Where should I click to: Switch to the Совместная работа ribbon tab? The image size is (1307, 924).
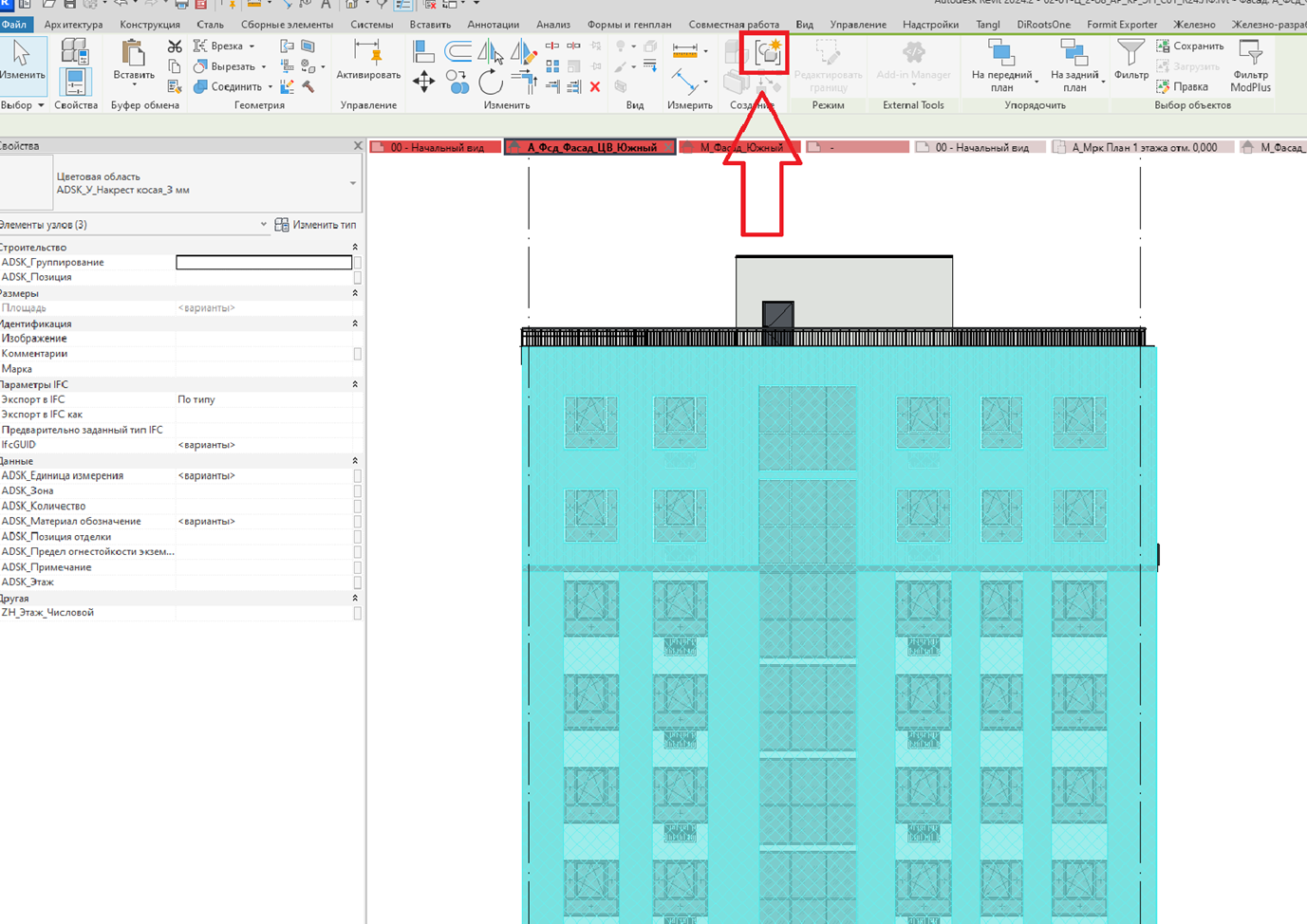734,25
